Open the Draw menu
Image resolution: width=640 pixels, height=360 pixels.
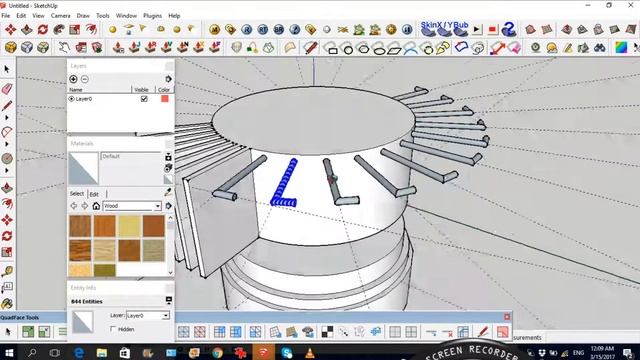[83, 16]
